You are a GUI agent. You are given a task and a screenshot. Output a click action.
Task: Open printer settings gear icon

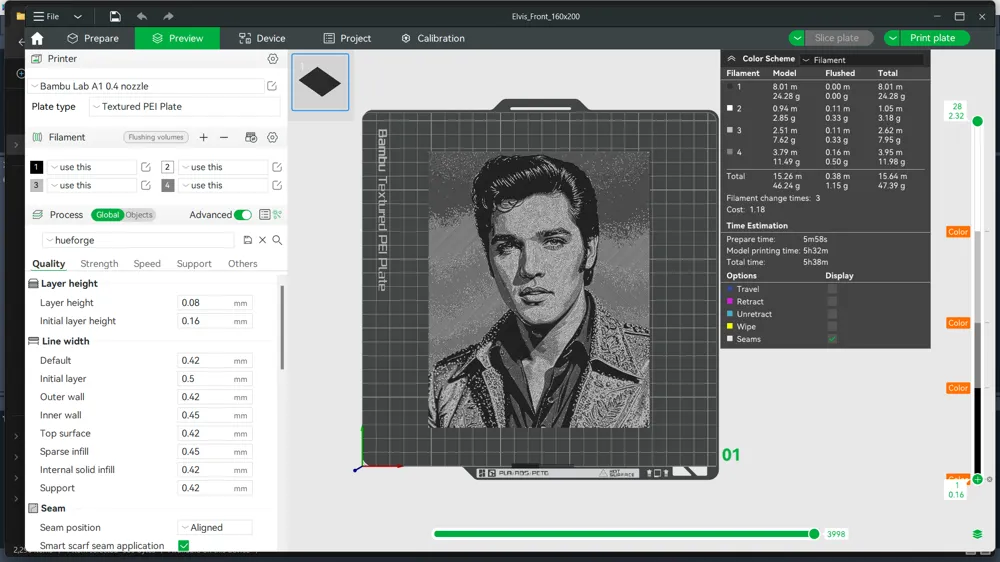tap(272, 59)
